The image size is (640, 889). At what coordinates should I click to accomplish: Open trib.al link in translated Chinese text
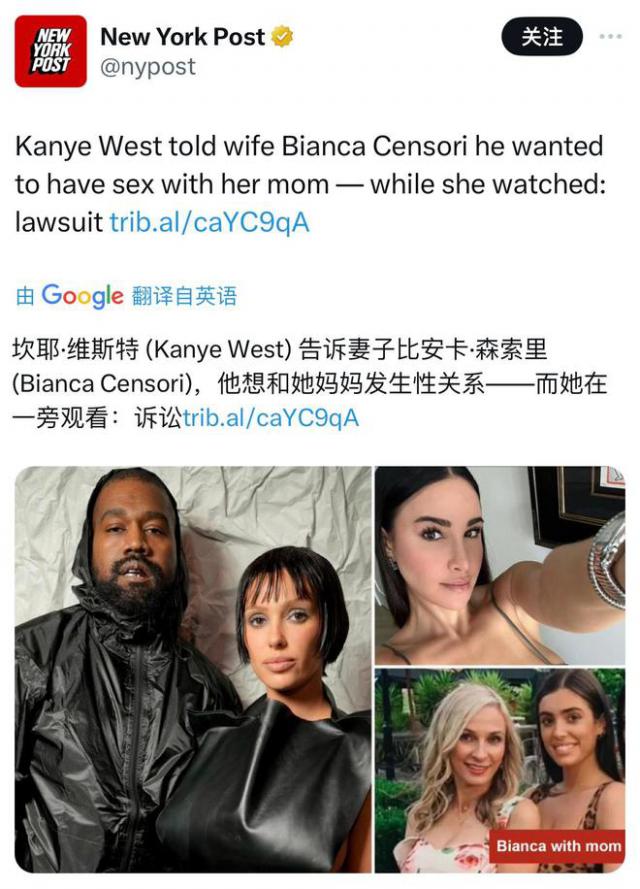(270, 418)
